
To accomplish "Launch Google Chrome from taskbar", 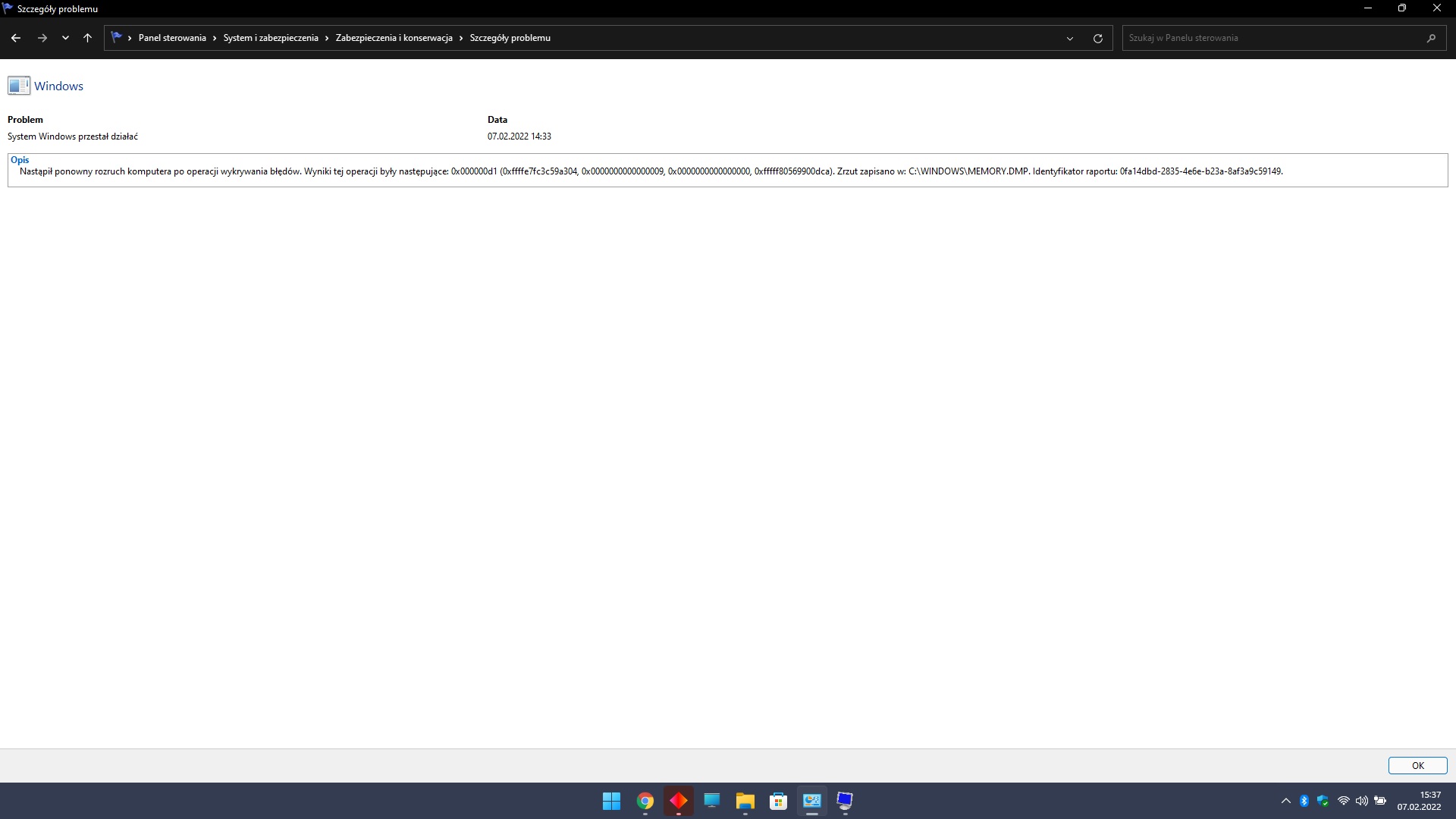I will tap(645, 801).
